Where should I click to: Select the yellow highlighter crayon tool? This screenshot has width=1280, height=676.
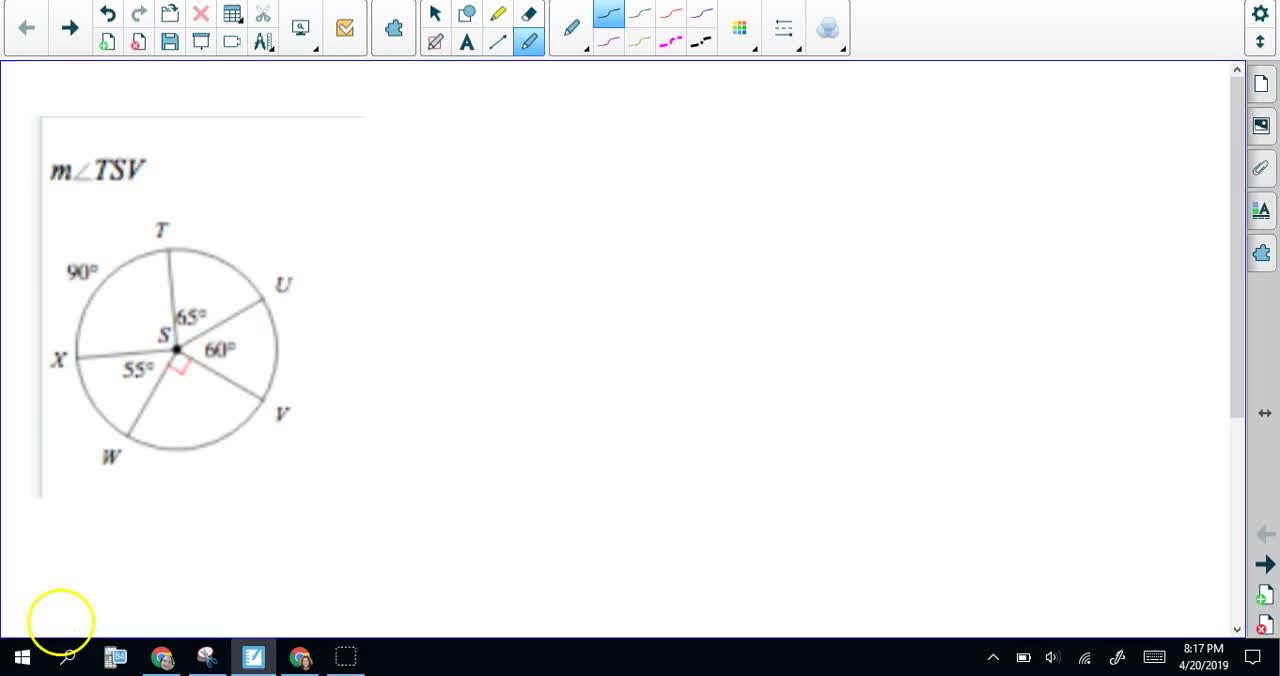coord(498,14)
